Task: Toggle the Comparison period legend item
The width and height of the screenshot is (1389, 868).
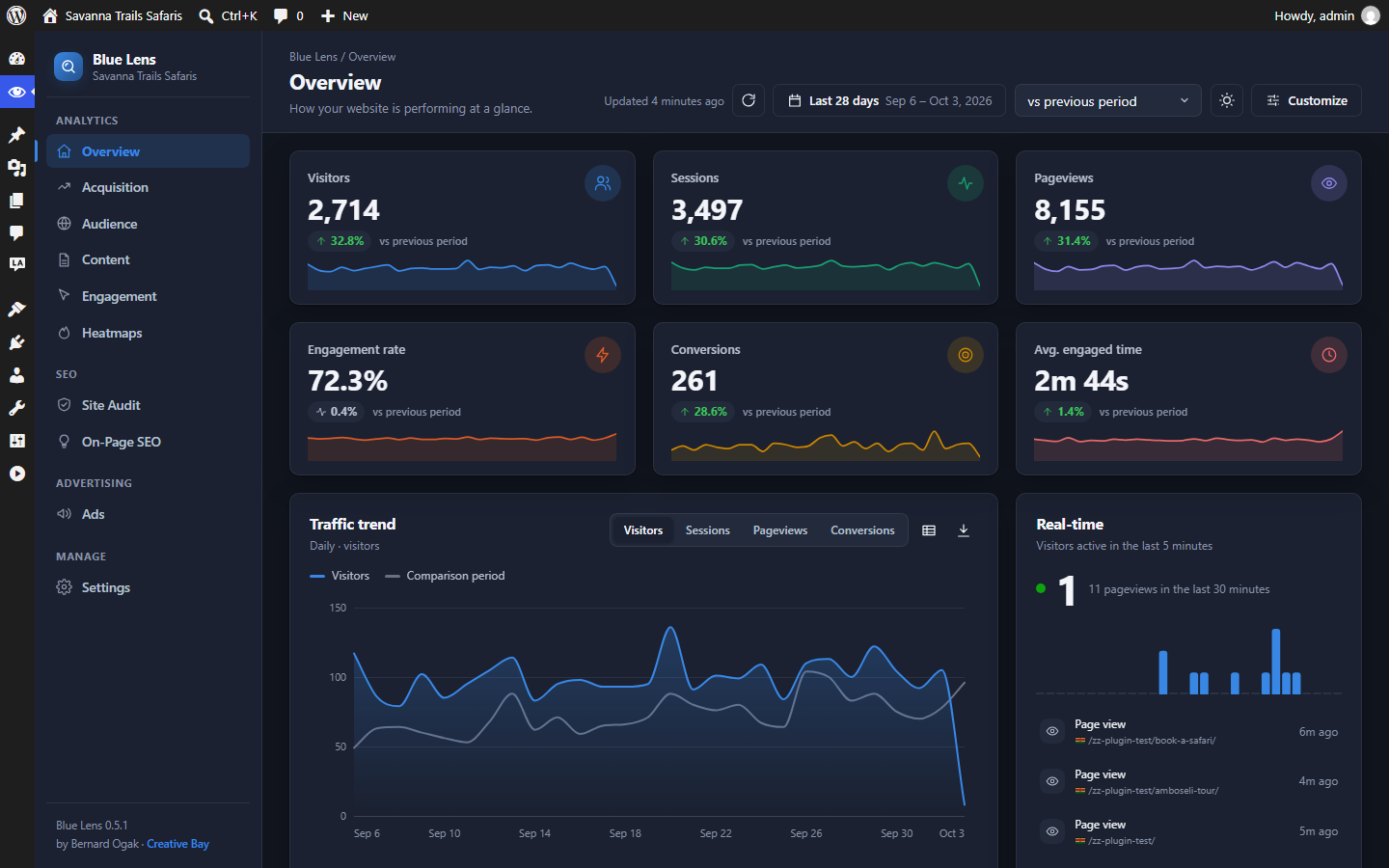Action: [445, 576]
